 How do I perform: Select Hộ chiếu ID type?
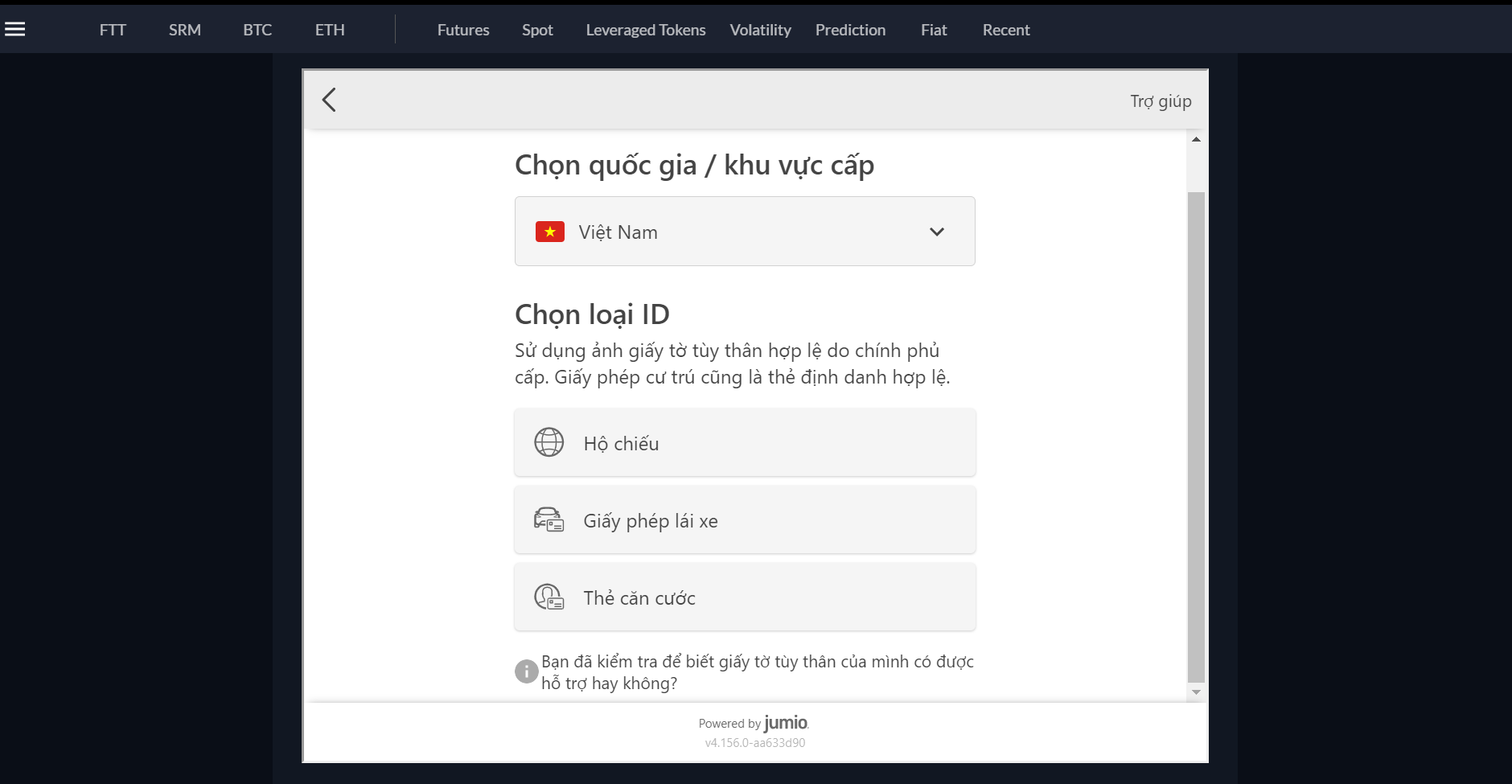coord(744,443)
